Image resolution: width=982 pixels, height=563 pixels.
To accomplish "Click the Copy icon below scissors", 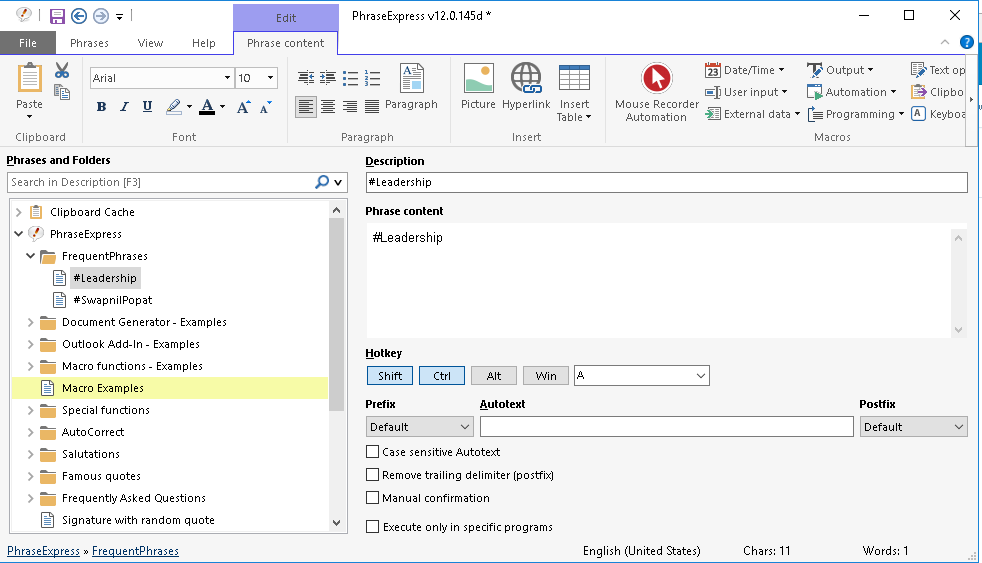I will coord(61,92).
